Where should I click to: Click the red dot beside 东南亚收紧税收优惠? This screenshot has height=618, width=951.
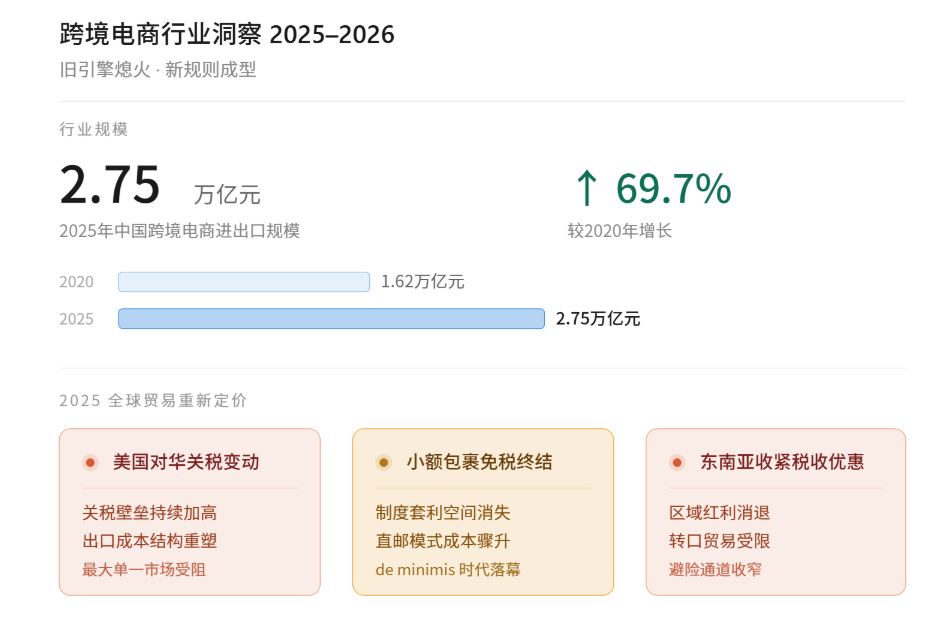[x=677, y=463]
